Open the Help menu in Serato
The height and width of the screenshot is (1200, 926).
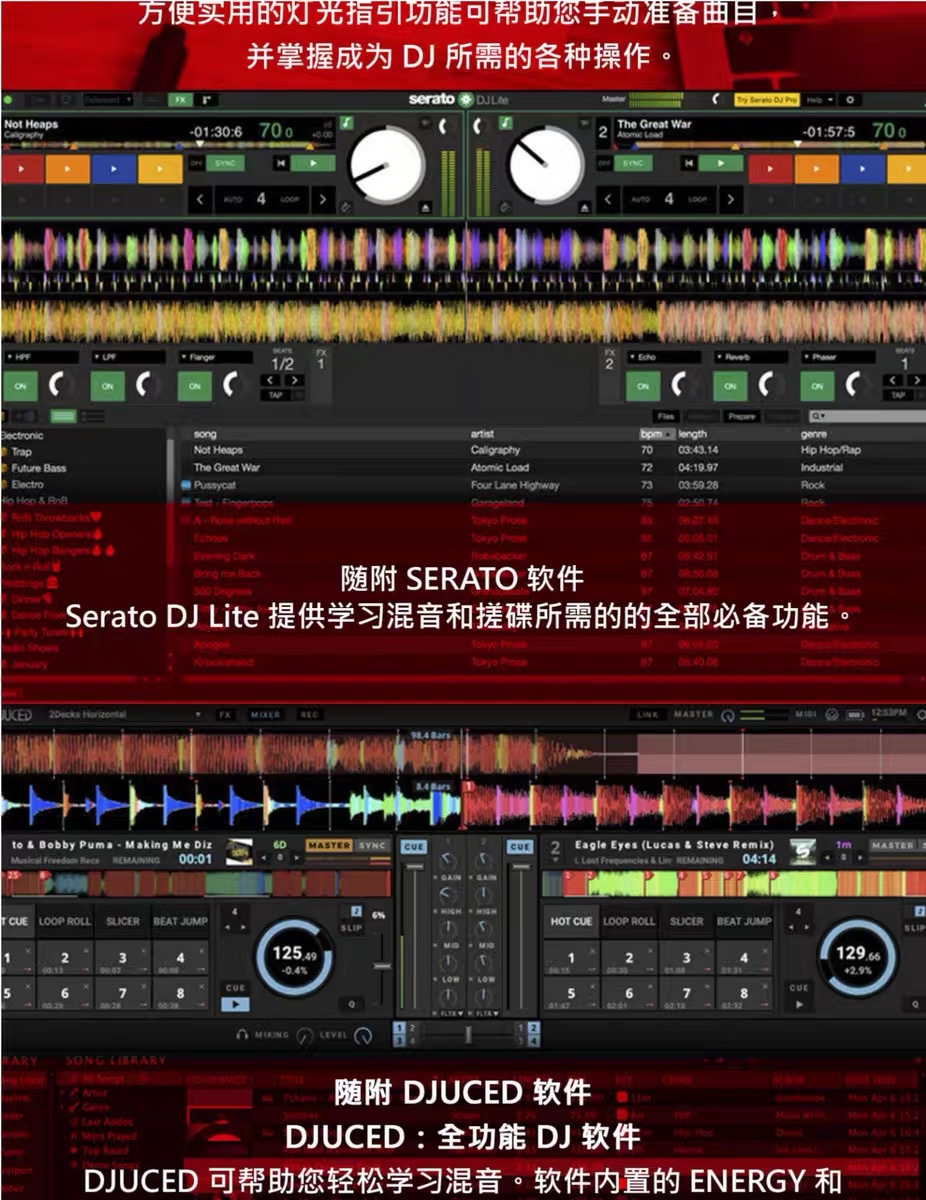click(x=818, y=100)
